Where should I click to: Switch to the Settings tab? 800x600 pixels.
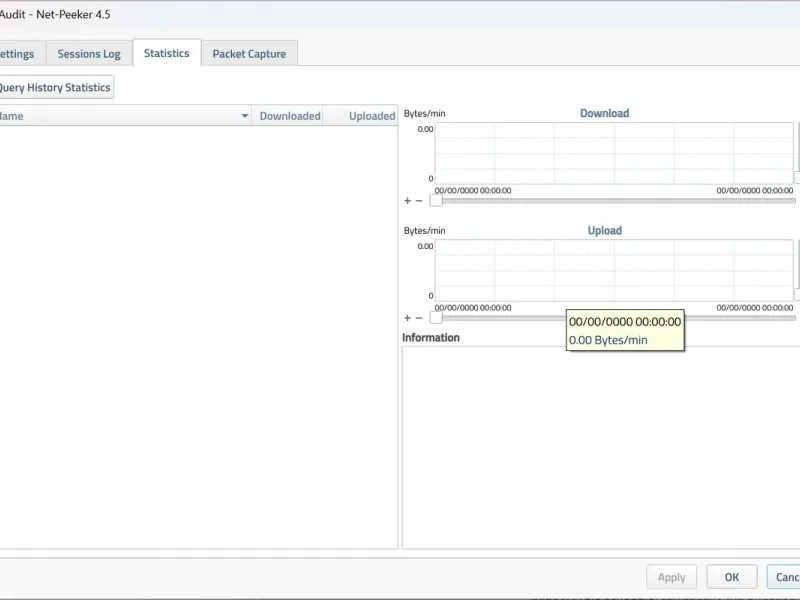point(18,54)
